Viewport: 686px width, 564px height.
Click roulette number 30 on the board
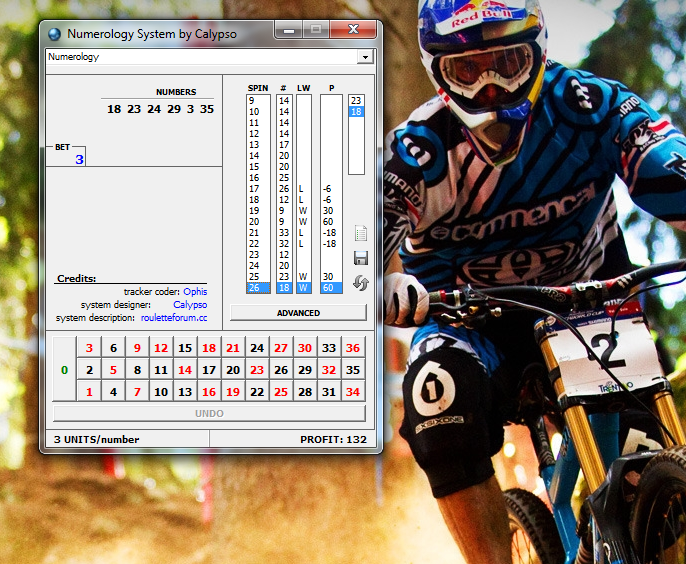305,348
